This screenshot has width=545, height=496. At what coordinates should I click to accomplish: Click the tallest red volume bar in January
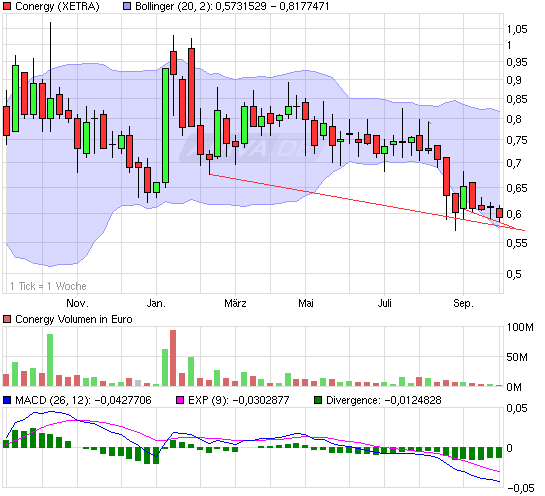[173, 358]
